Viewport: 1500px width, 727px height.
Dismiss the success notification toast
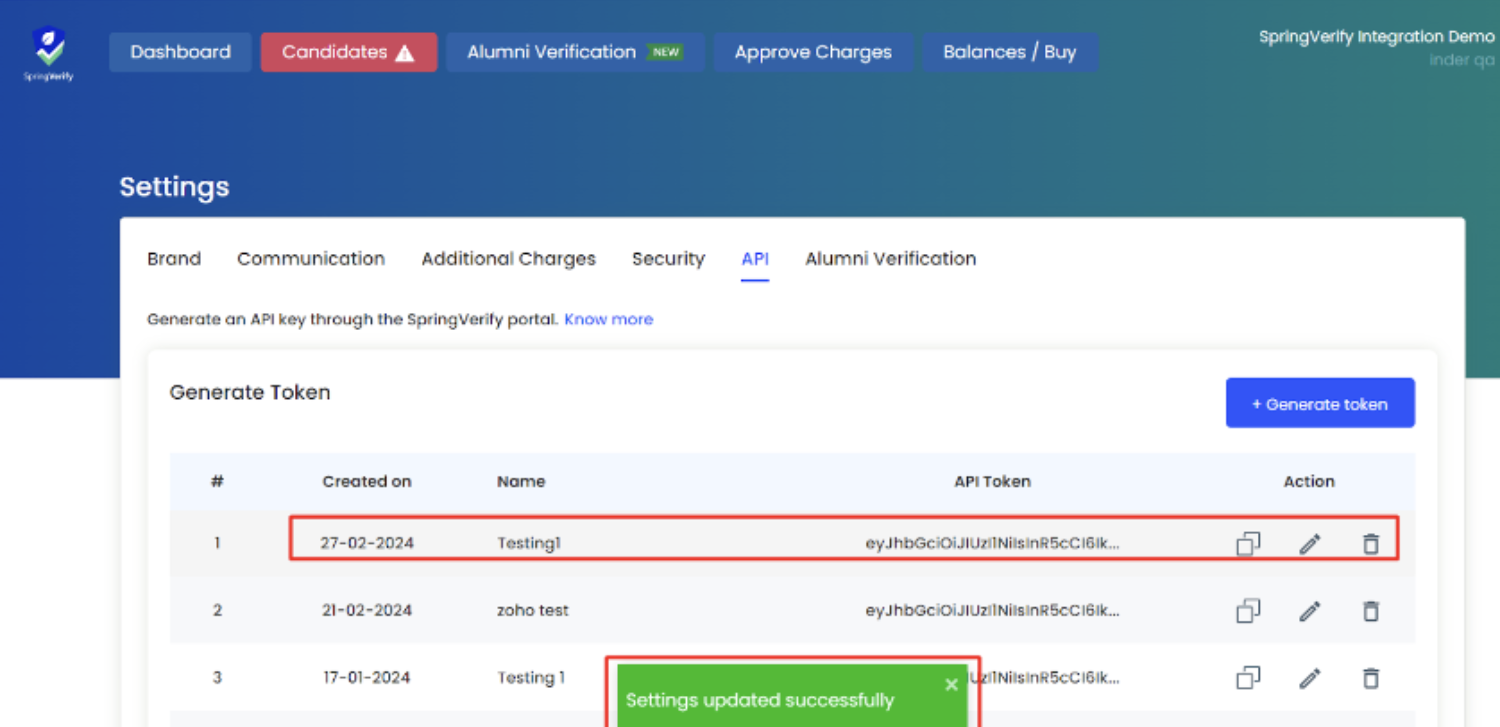click(x=951, y=684)
